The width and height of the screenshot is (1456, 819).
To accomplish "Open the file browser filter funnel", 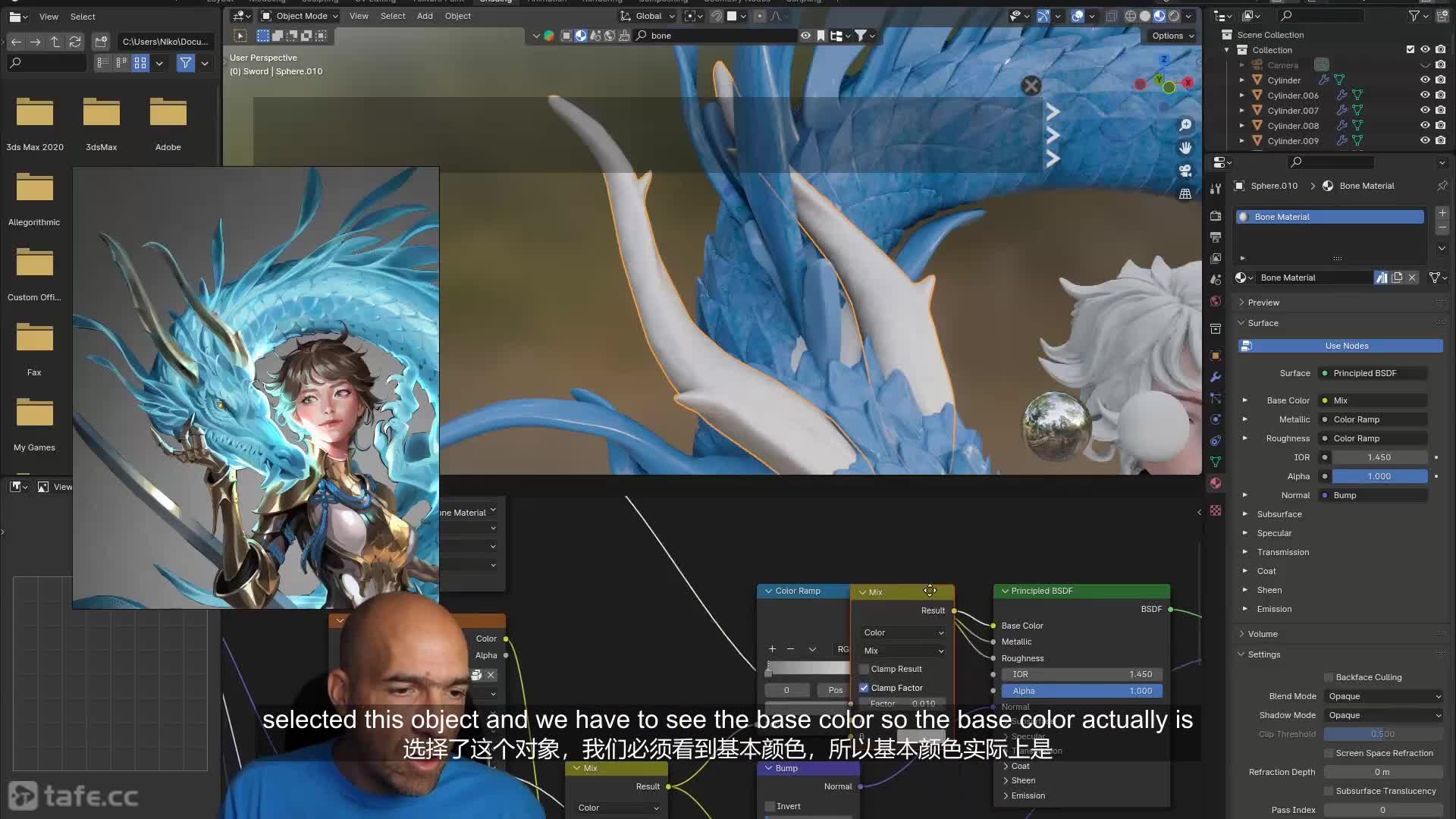I will click(x=186, y=64).
